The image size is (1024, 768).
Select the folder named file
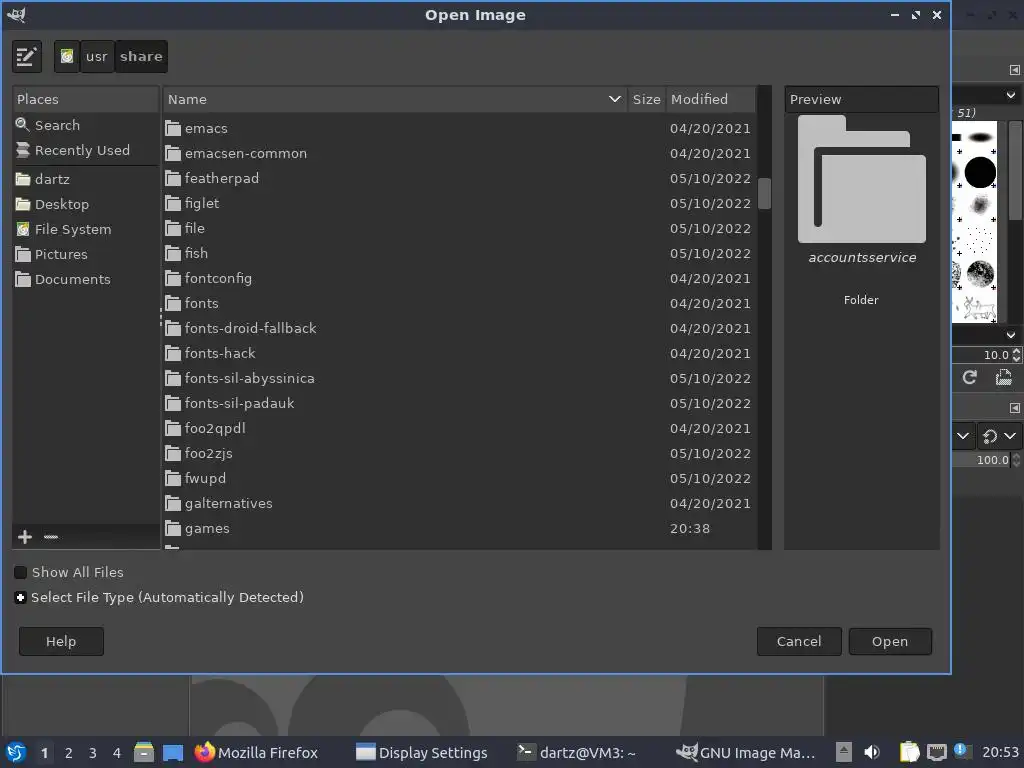(460, 229)
